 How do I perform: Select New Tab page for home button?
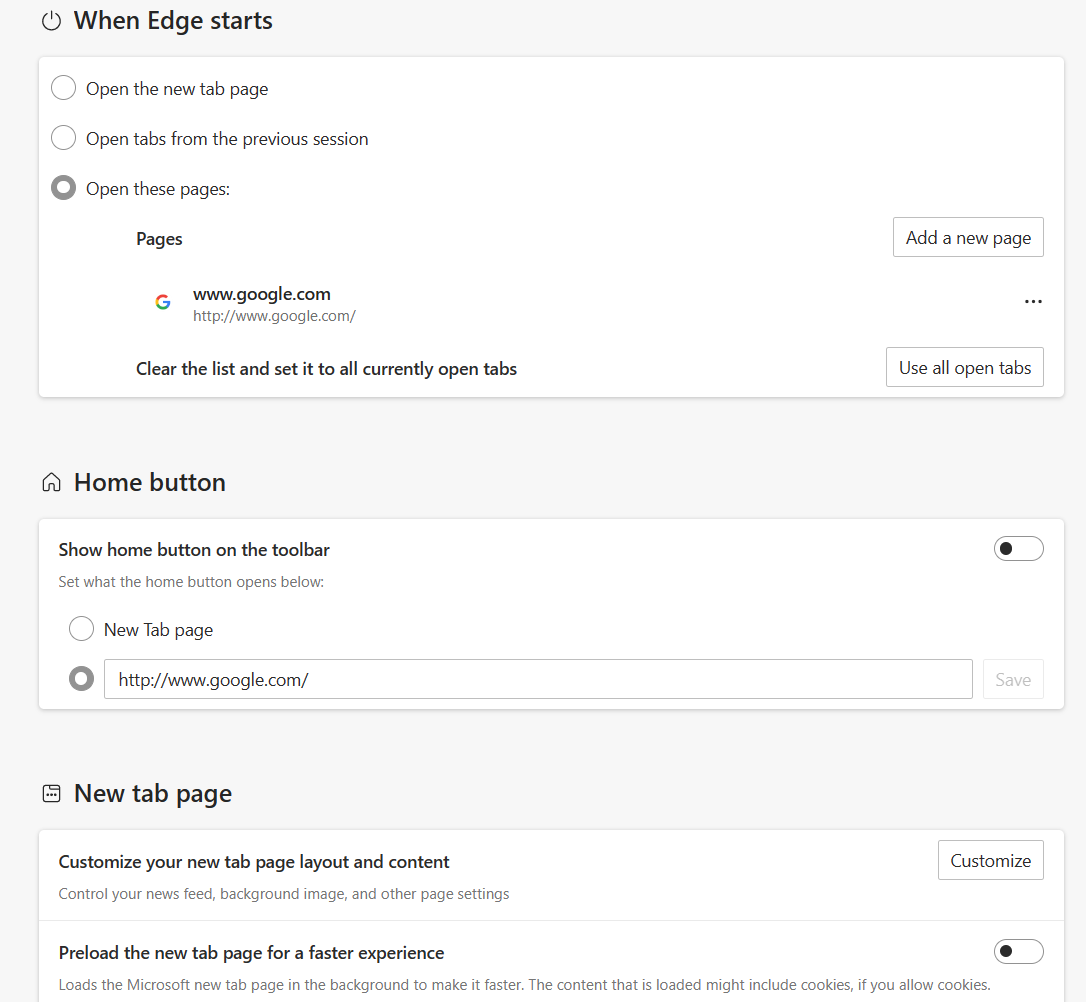(x=81, y=629)
